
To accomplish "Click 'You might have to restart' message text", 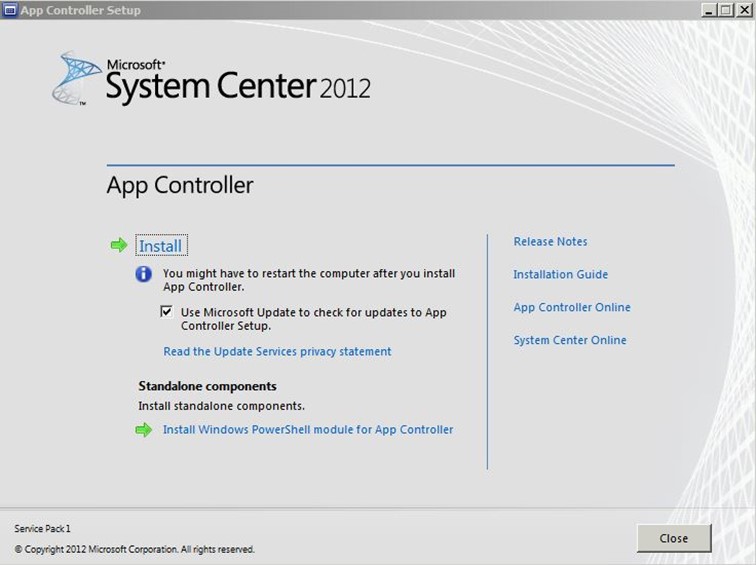I will 309,280.
